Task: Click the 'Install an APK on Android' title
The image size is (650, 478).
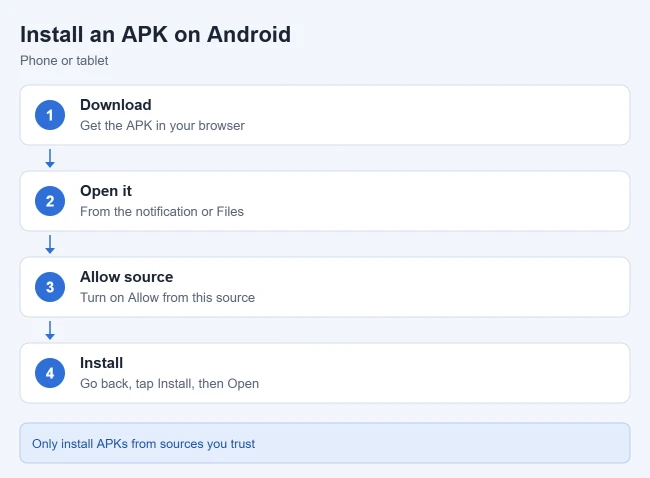Action: [x=155, y=34]
